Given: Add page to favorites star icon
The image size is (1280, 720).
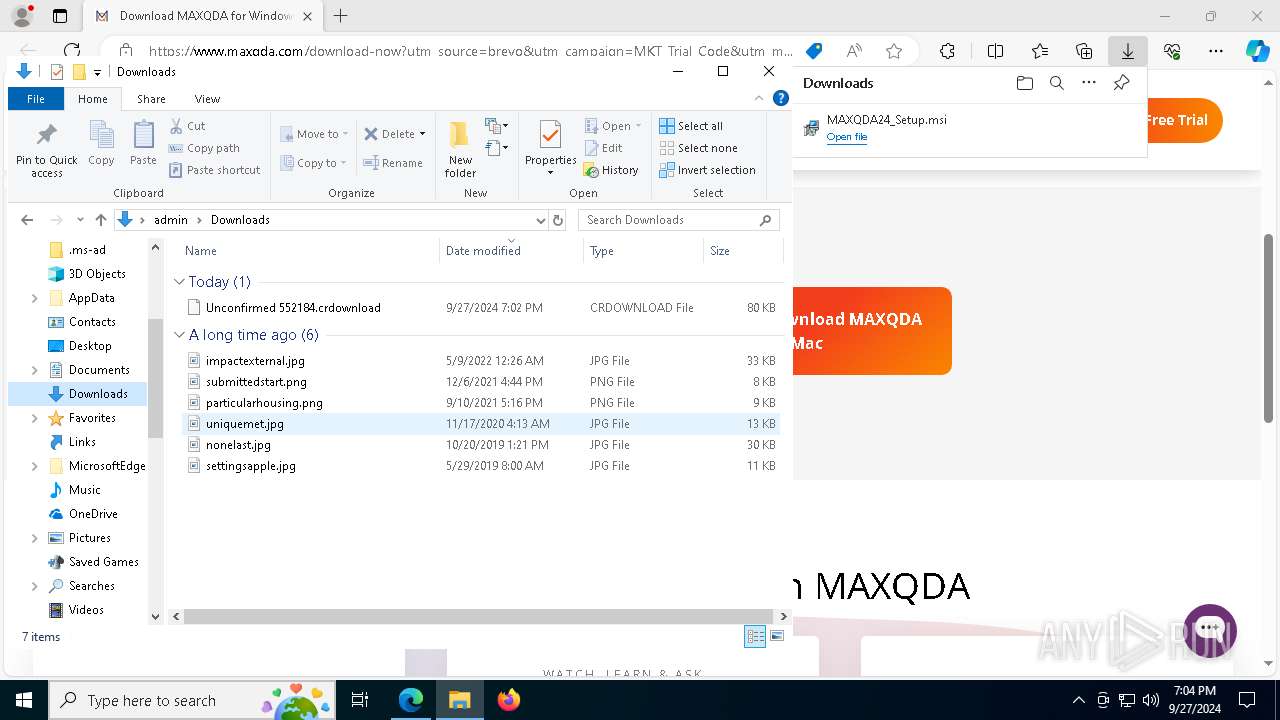Looking at the screenshot, I should (894, 51).
